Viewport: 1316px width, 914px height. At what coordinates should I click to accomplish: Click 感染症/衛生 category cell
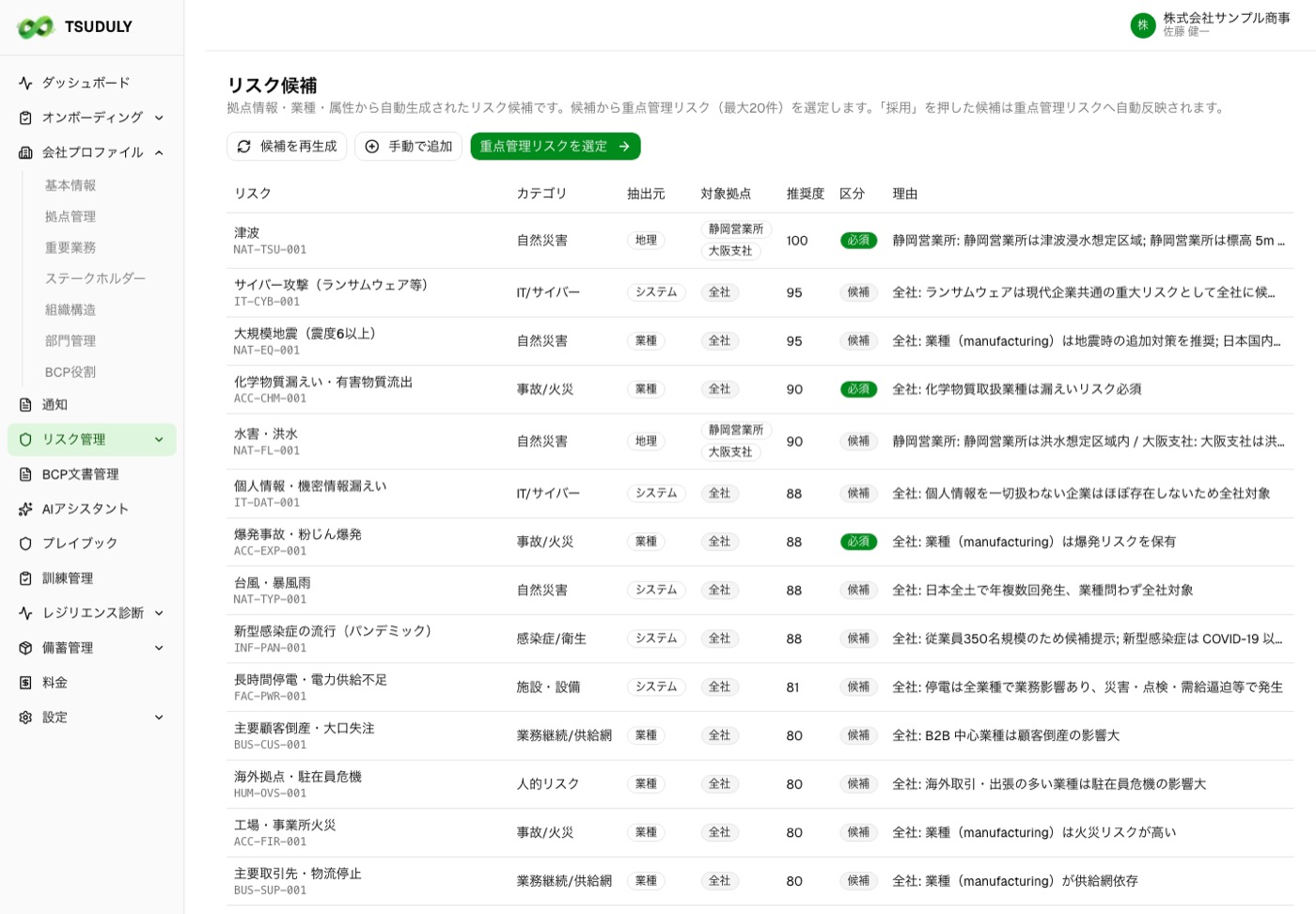tap(551, 639)
